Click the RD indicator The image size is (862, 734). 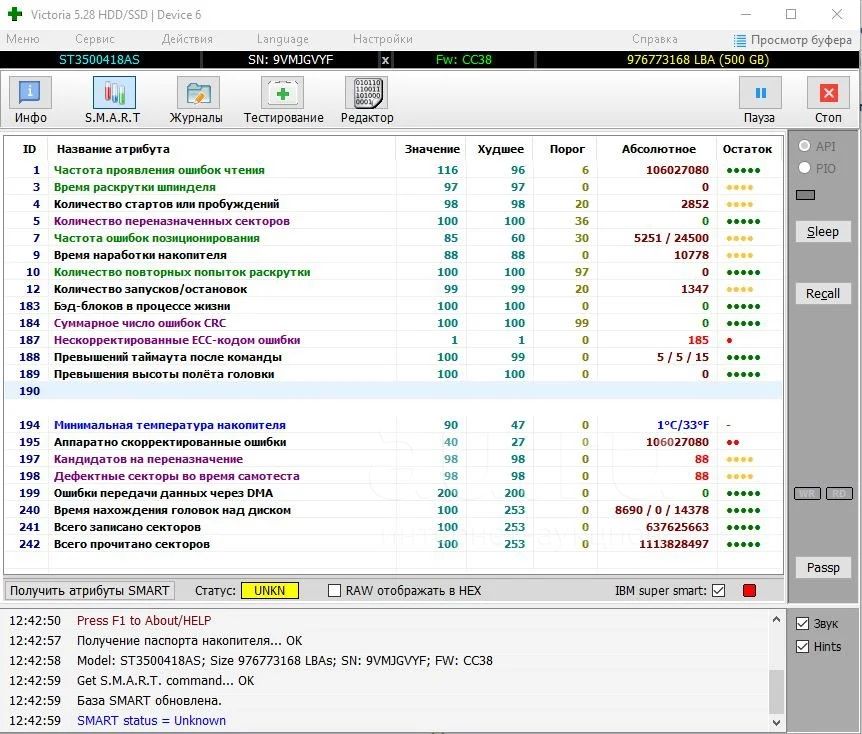coord(839,493)
